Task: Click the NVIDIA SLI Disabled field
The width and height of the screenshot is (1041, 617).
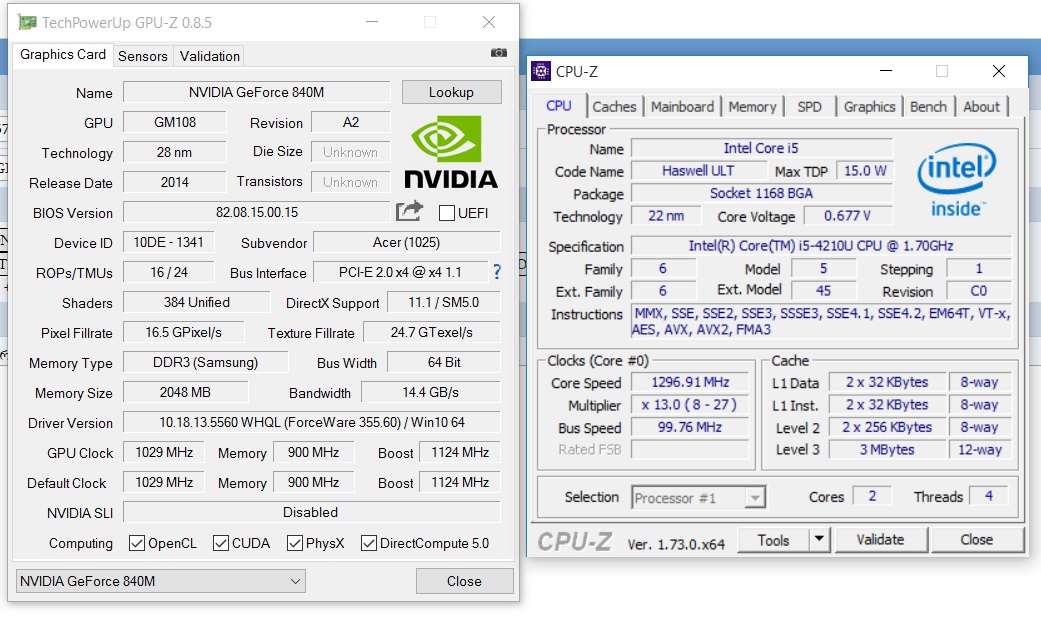Action: (x=312, y=512)
